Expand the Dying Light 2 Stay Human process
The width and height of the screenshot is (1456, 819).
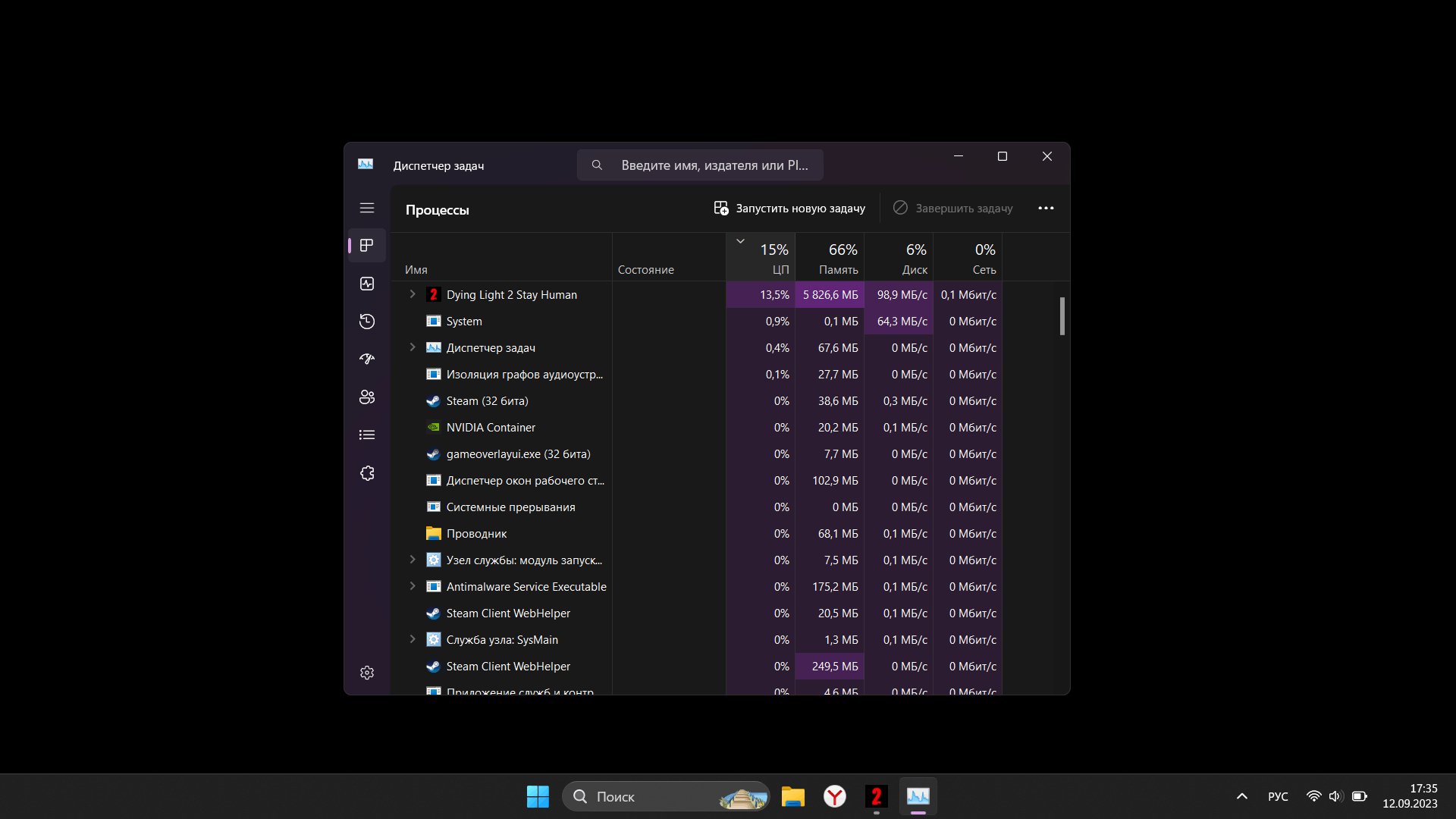click(x=413, y=294)
